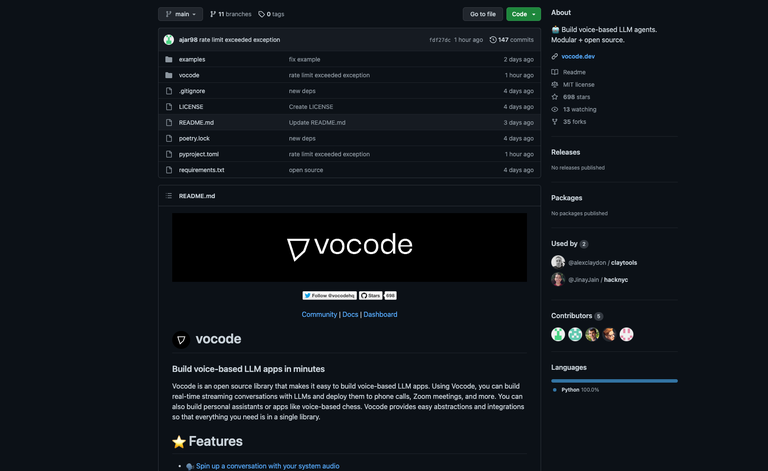
Task: Open the Community link
Action: point(319,314)
